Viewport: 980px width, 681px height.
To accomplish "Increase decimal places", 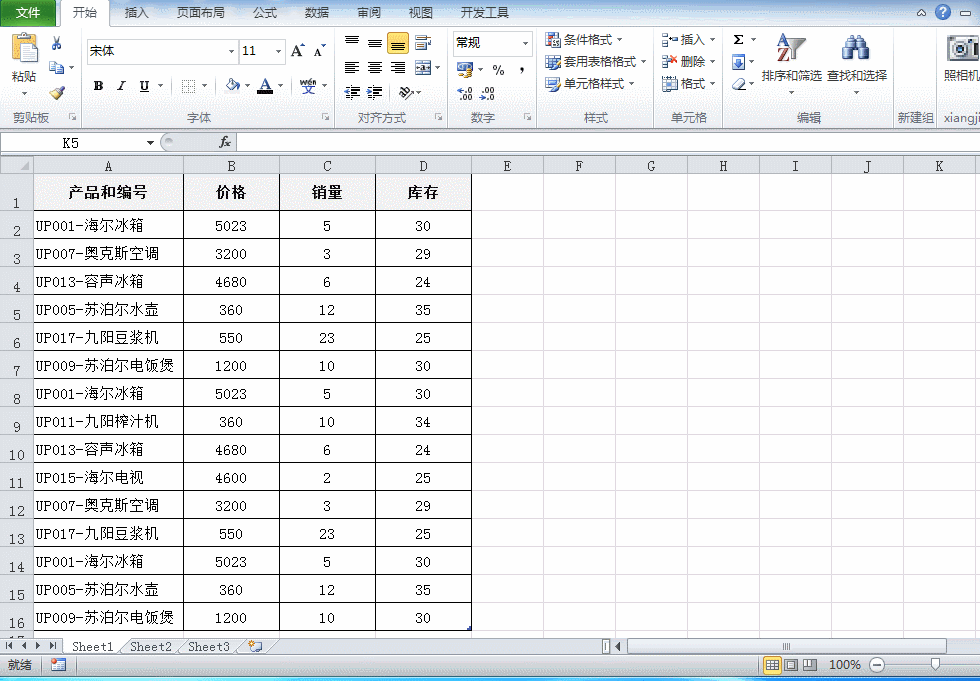I will (x=465, y=94).
